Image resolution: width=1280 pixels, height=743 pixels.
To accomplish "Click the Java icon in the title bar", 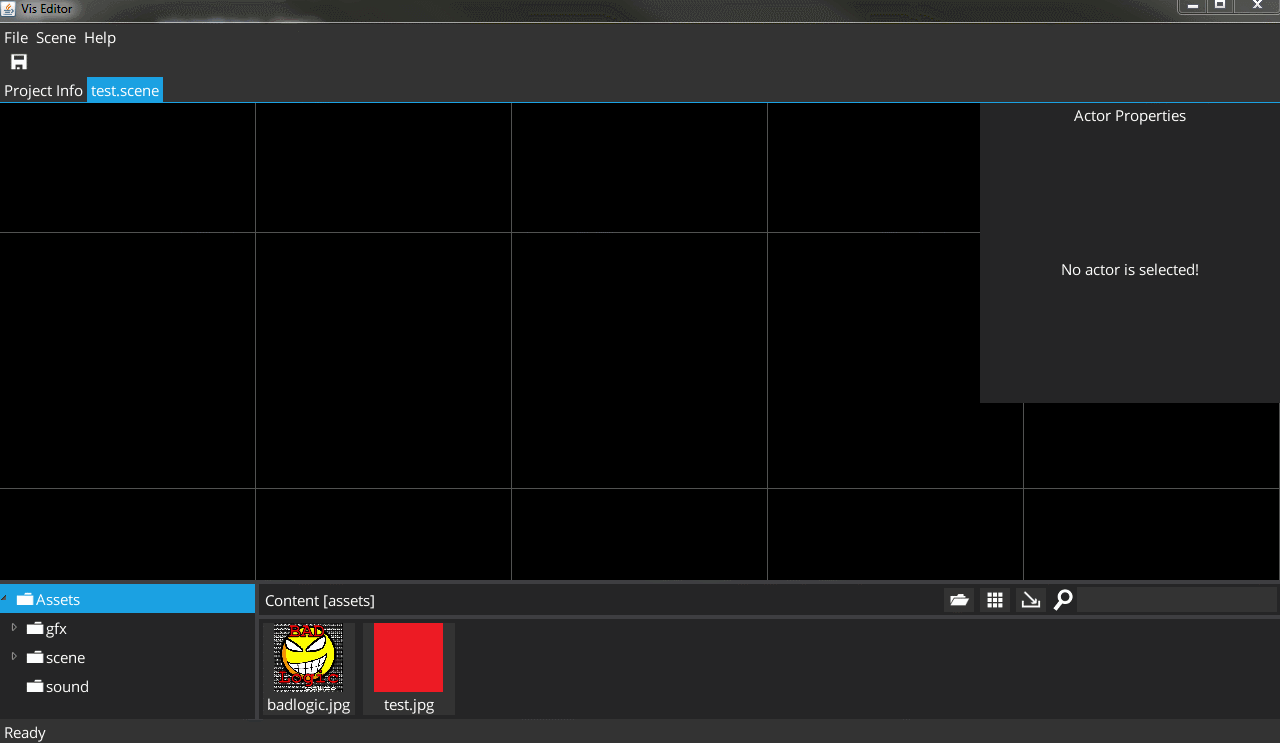I will [x=9, y=8].
